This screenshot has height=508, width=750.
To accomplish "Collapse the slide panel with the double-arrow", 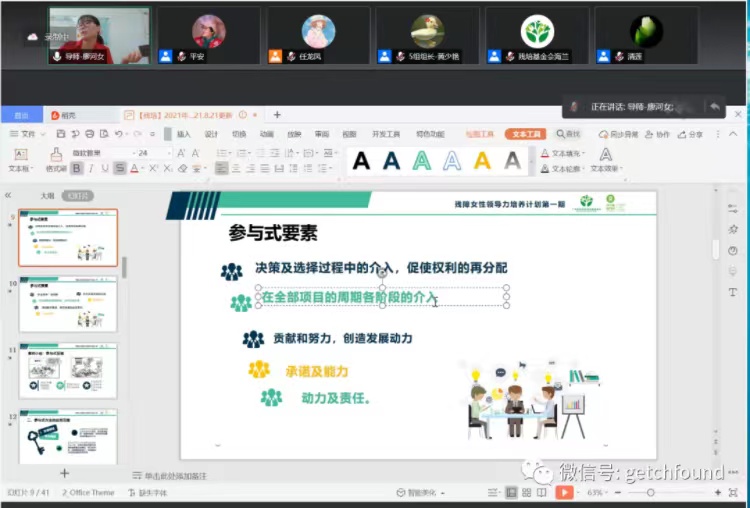I will 8,195.
